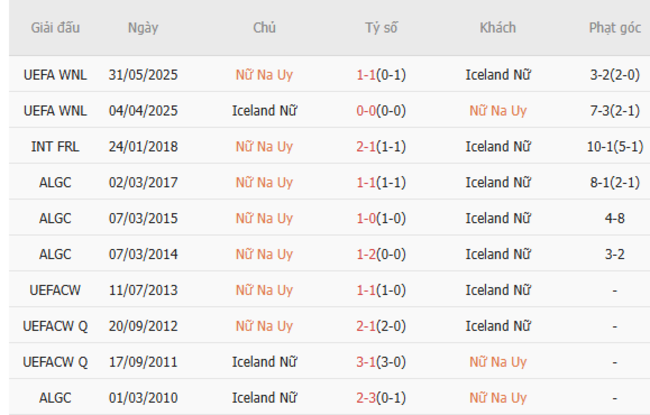
Task: Open Nữ Na Uy home team on 31/05/2025
Action: [x=264, y=74]
